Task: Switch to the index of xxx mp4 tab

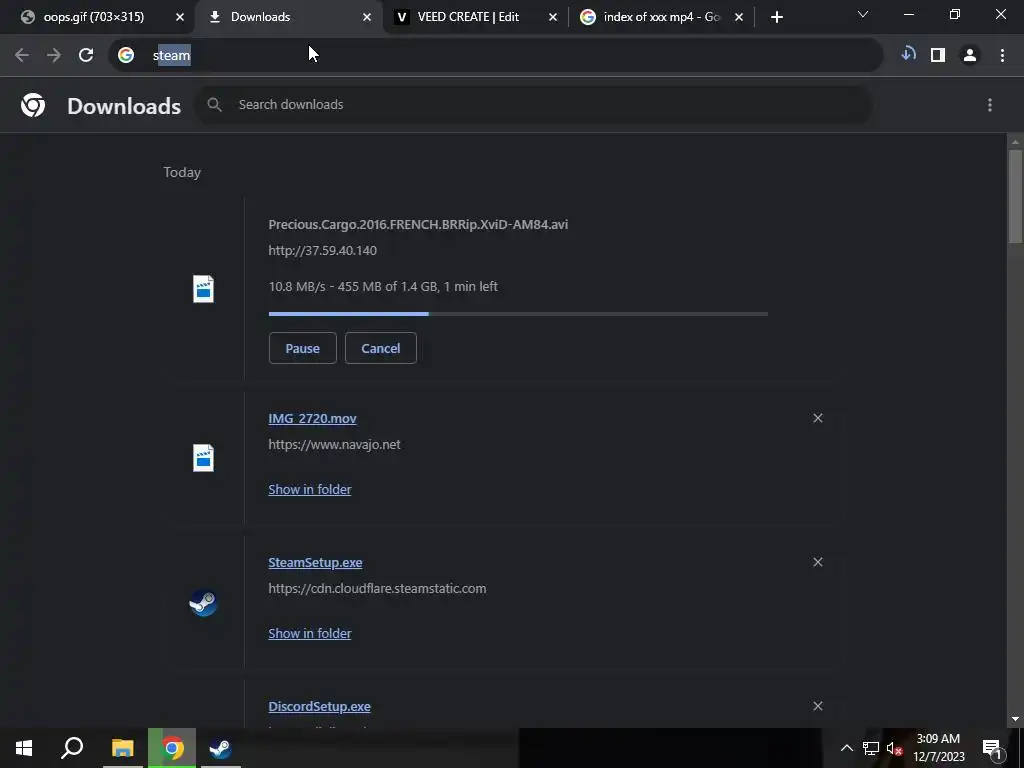Action: click(662, 17)
